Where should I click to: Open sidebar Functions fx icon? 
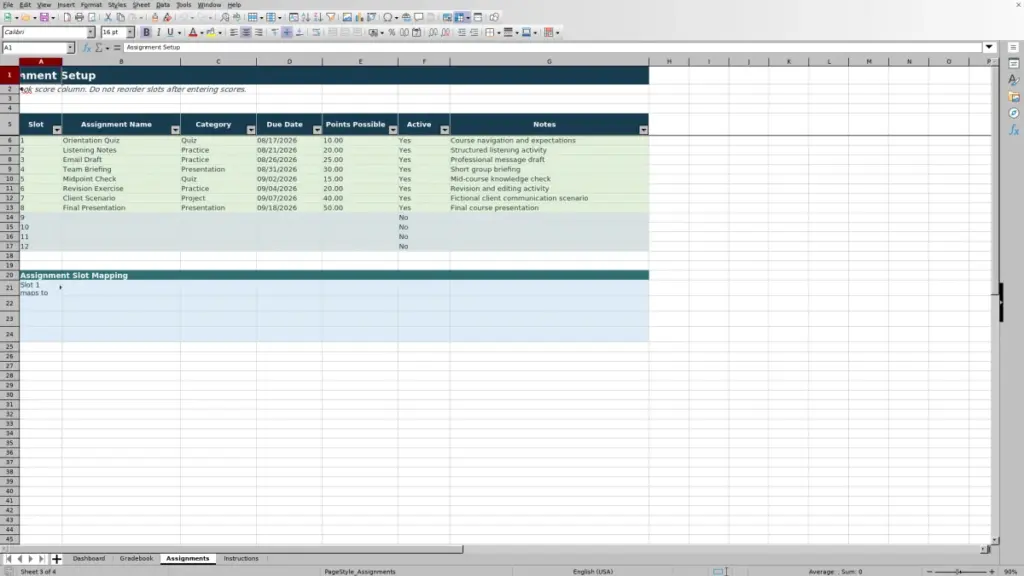(1013, 130)
